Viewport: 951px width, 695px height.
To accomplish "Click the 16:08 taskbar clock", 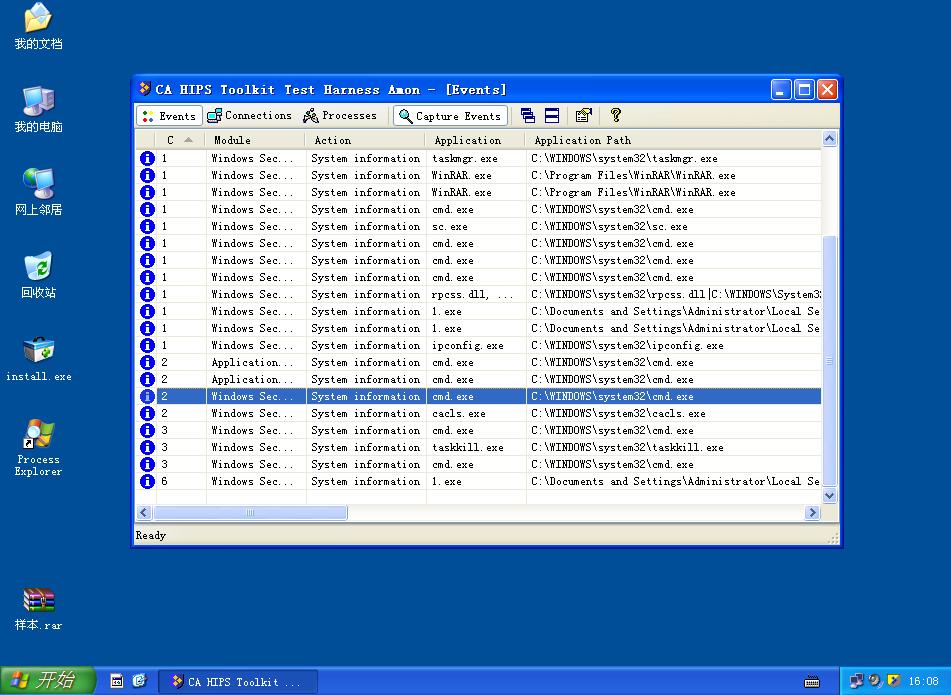I will coord(923,682).
